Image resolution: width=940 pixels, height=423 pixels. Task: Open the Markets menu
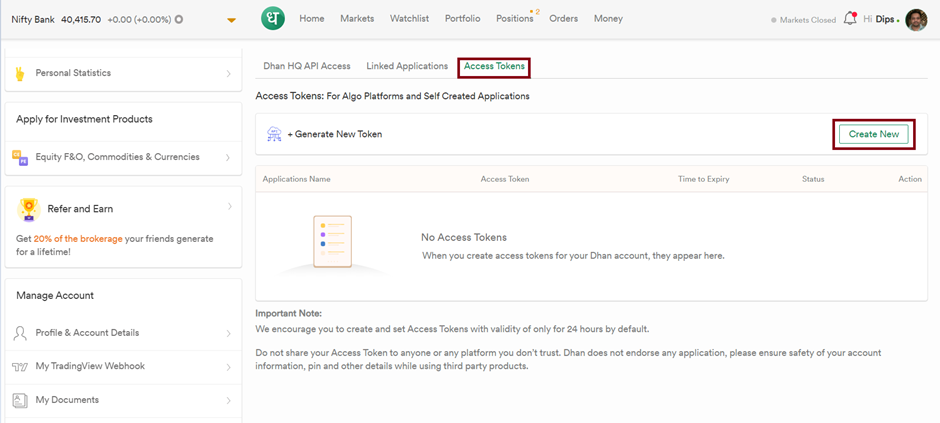coord(357,19)
